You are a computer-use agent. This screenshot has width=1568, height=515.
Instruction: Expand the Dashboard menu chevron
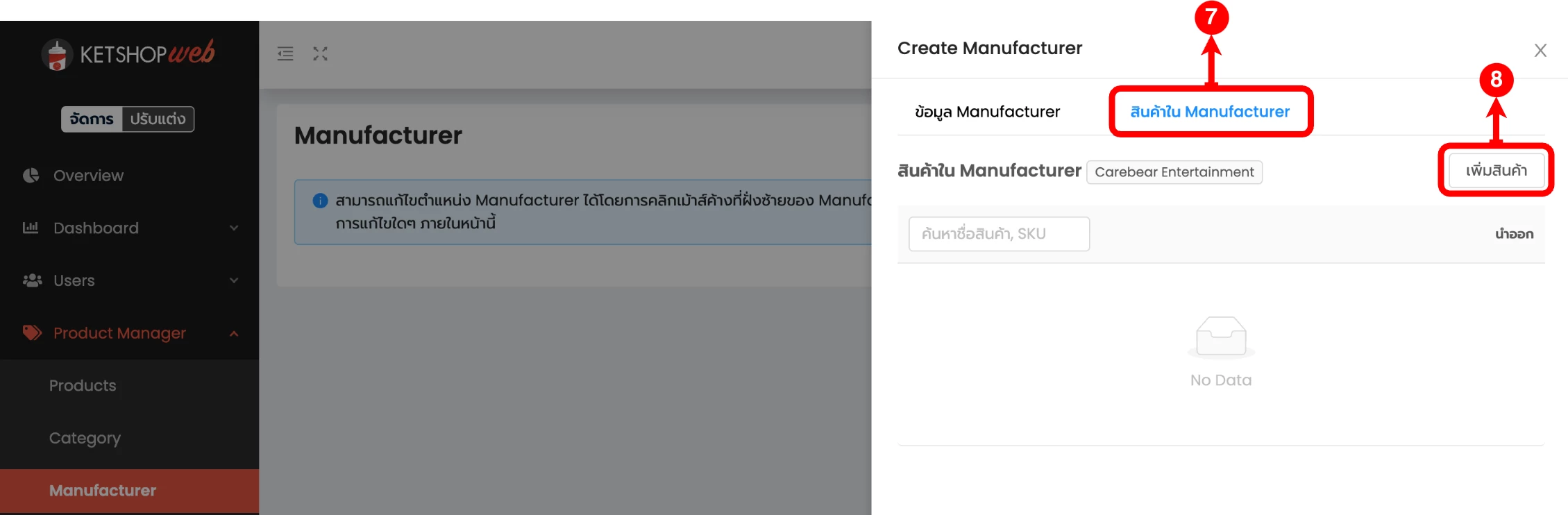pyautogui.click(x=234, y=228)
